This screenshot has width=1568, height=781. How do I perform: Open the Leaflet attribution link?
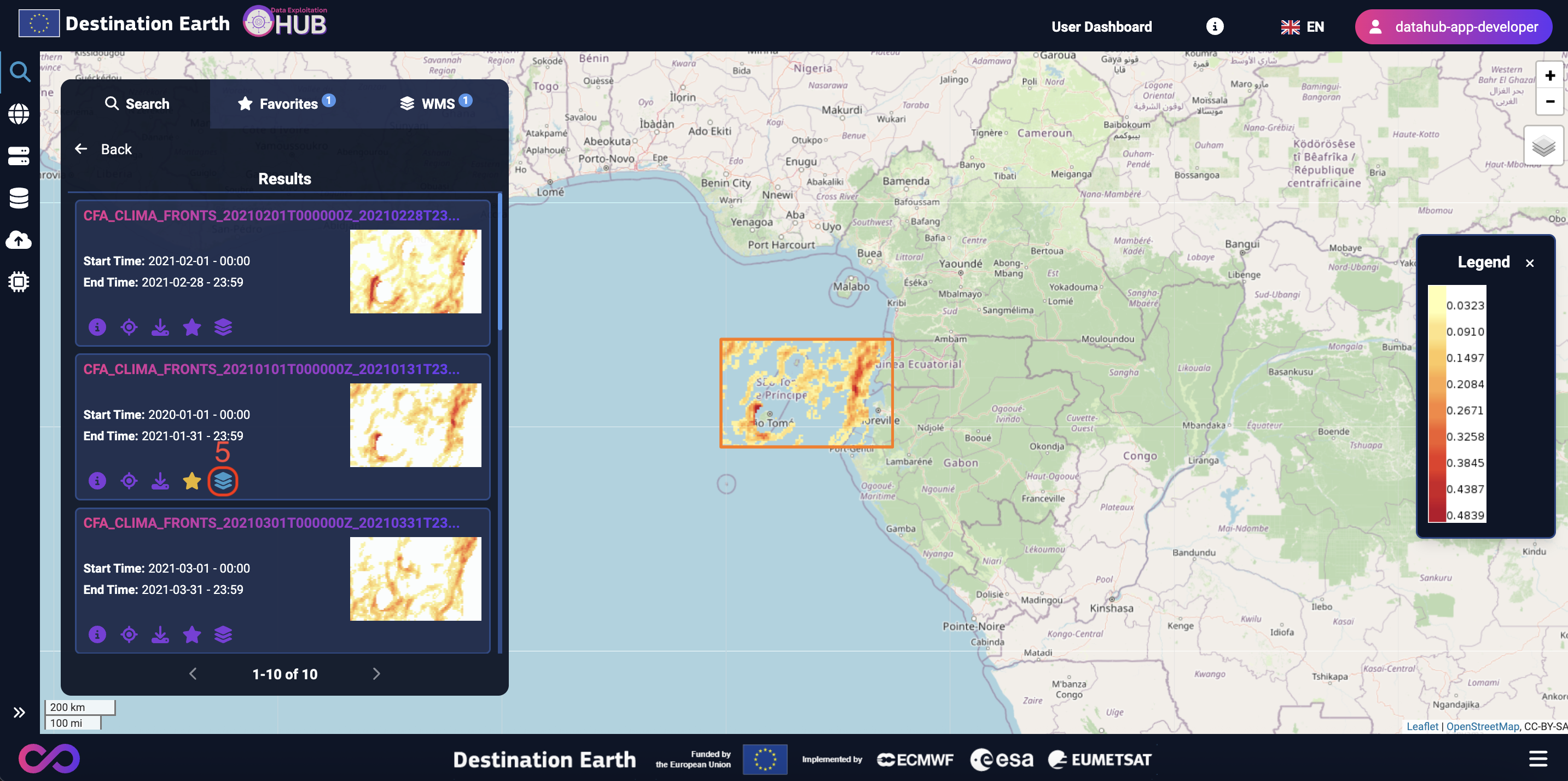[x=1422, y=726]
